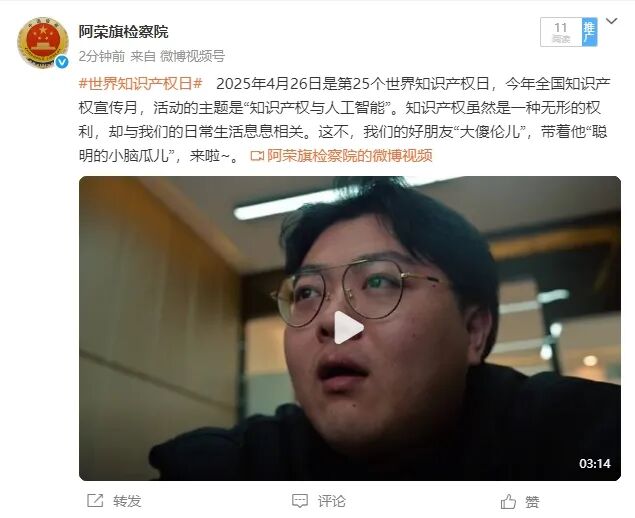Viewport: 635px width, 518px height.
Task: View the 11 阅读 read count
Action: click(x=561, y=32)
